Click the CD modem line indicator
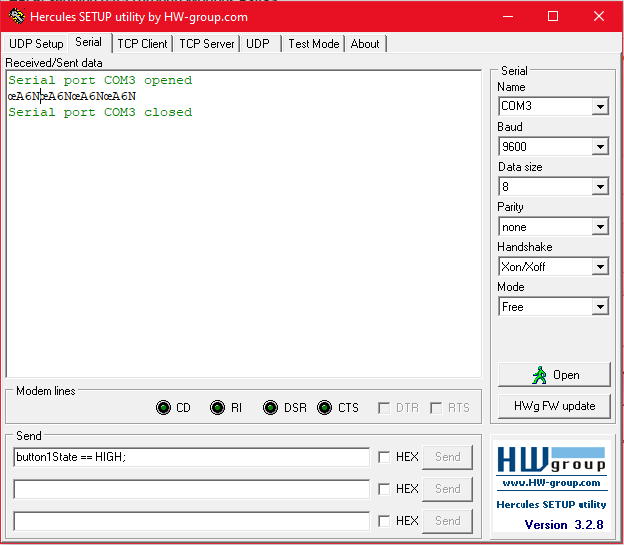The height and width of the screenshot is (545, 624). pos(163,408)
